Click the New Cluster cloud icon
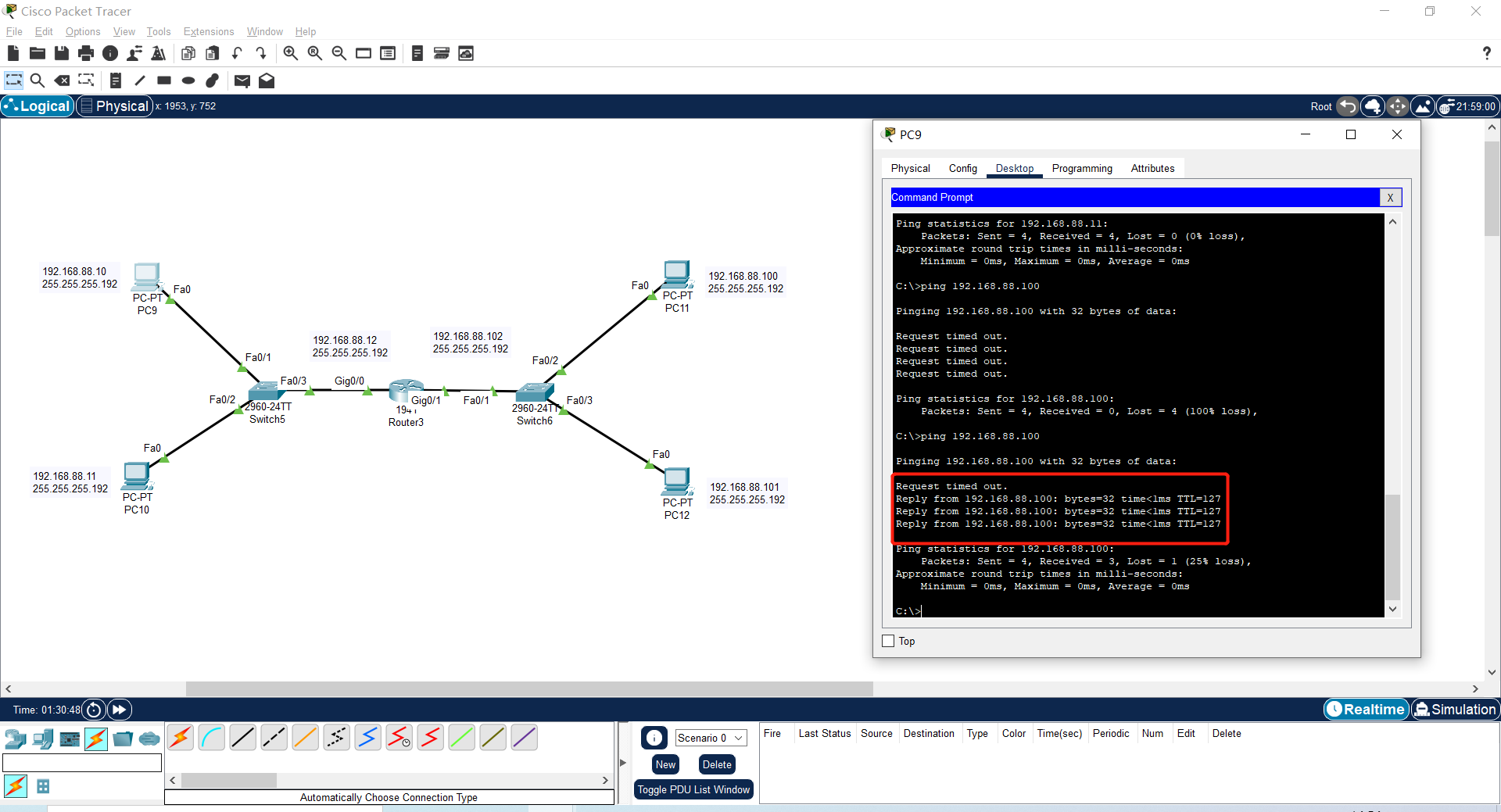Screen dimensions: 1501x812 (x=1373, y=106)
